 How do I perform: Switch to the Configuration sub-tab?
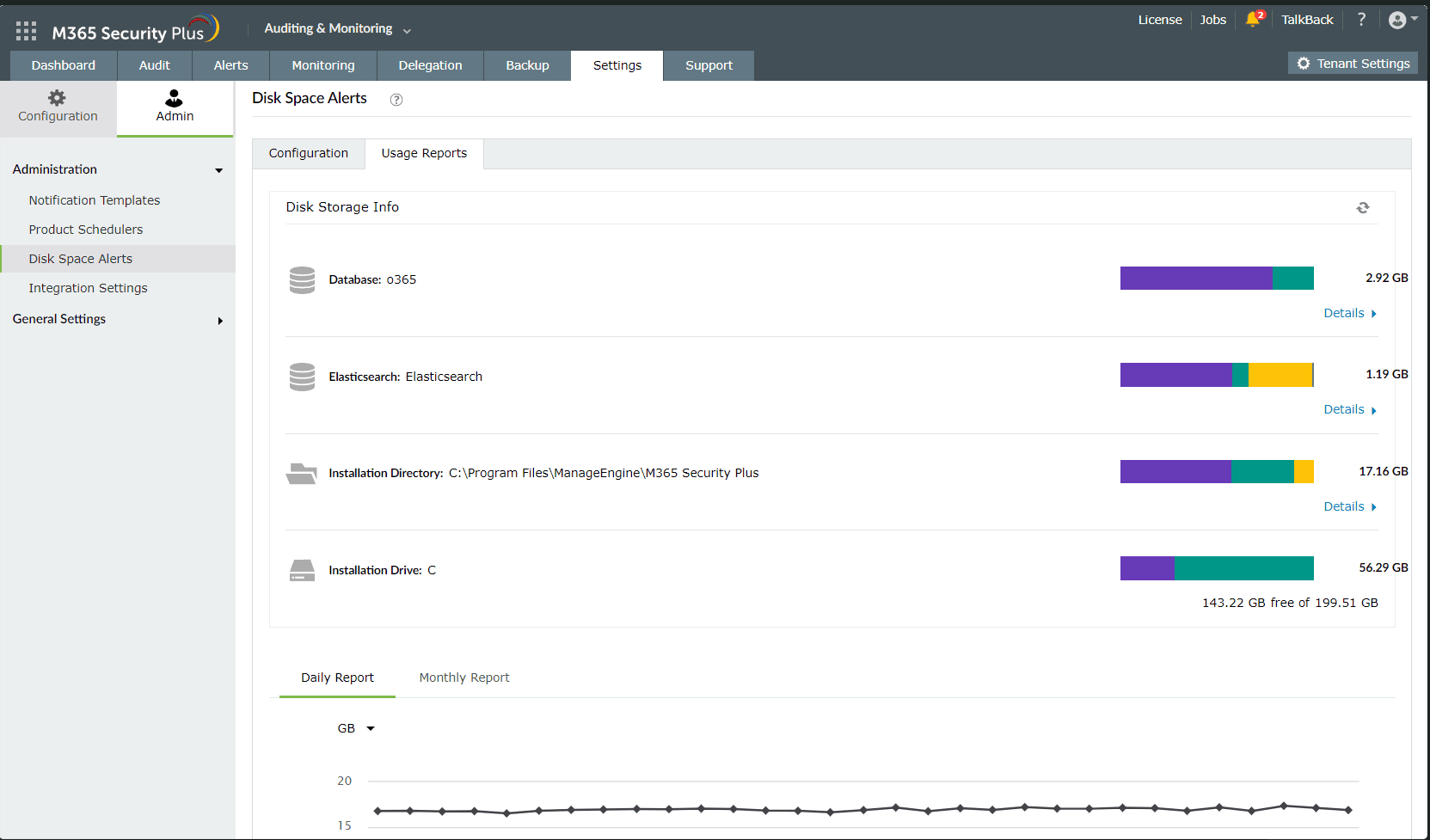[x=309, y=153]
